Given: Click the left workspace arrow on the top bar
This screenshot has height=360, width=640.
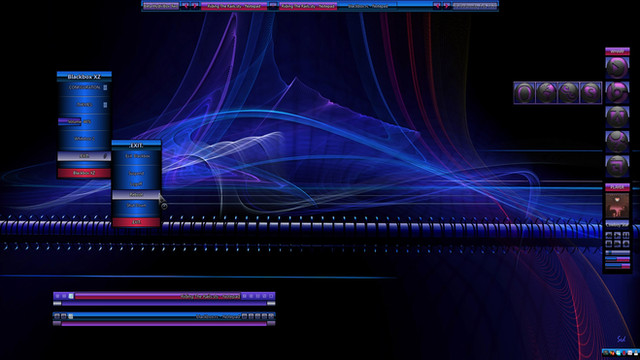Looking at the screenshot, I should coord(185,6).
